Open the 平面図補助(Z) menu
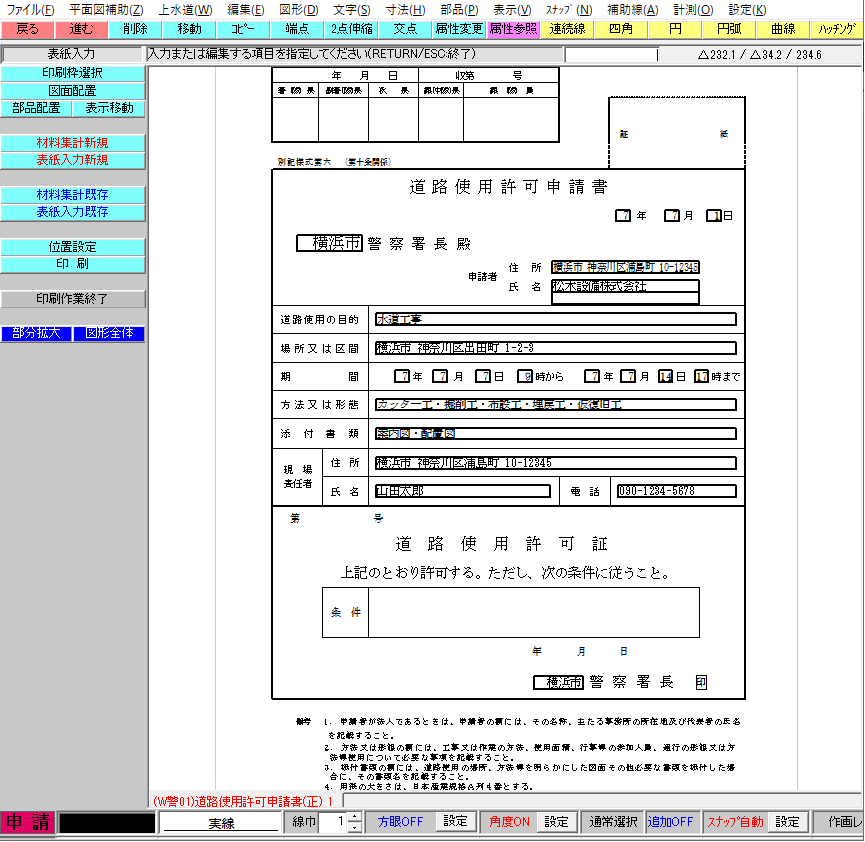The image size is (865, 842). [x=106, y=10]
